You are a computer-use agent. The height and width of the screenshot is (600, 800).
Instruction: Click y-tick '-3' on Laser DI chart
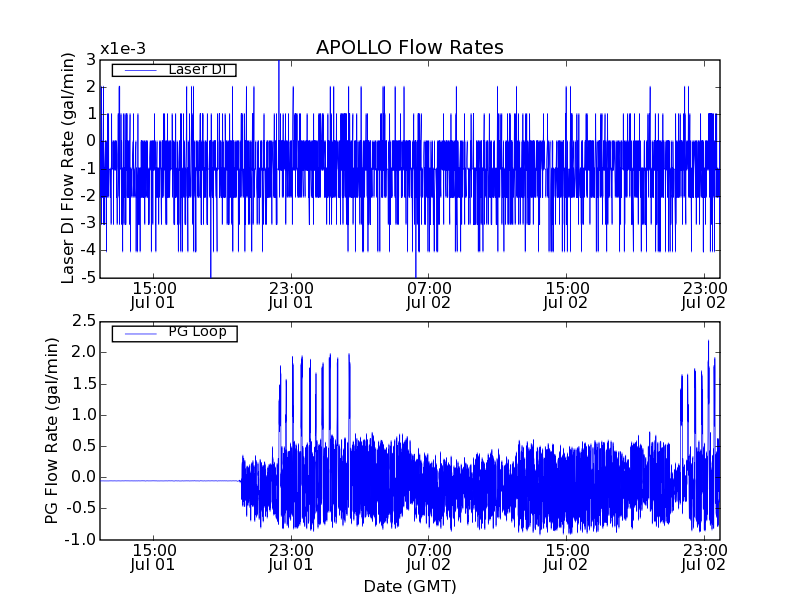(88, 223)
